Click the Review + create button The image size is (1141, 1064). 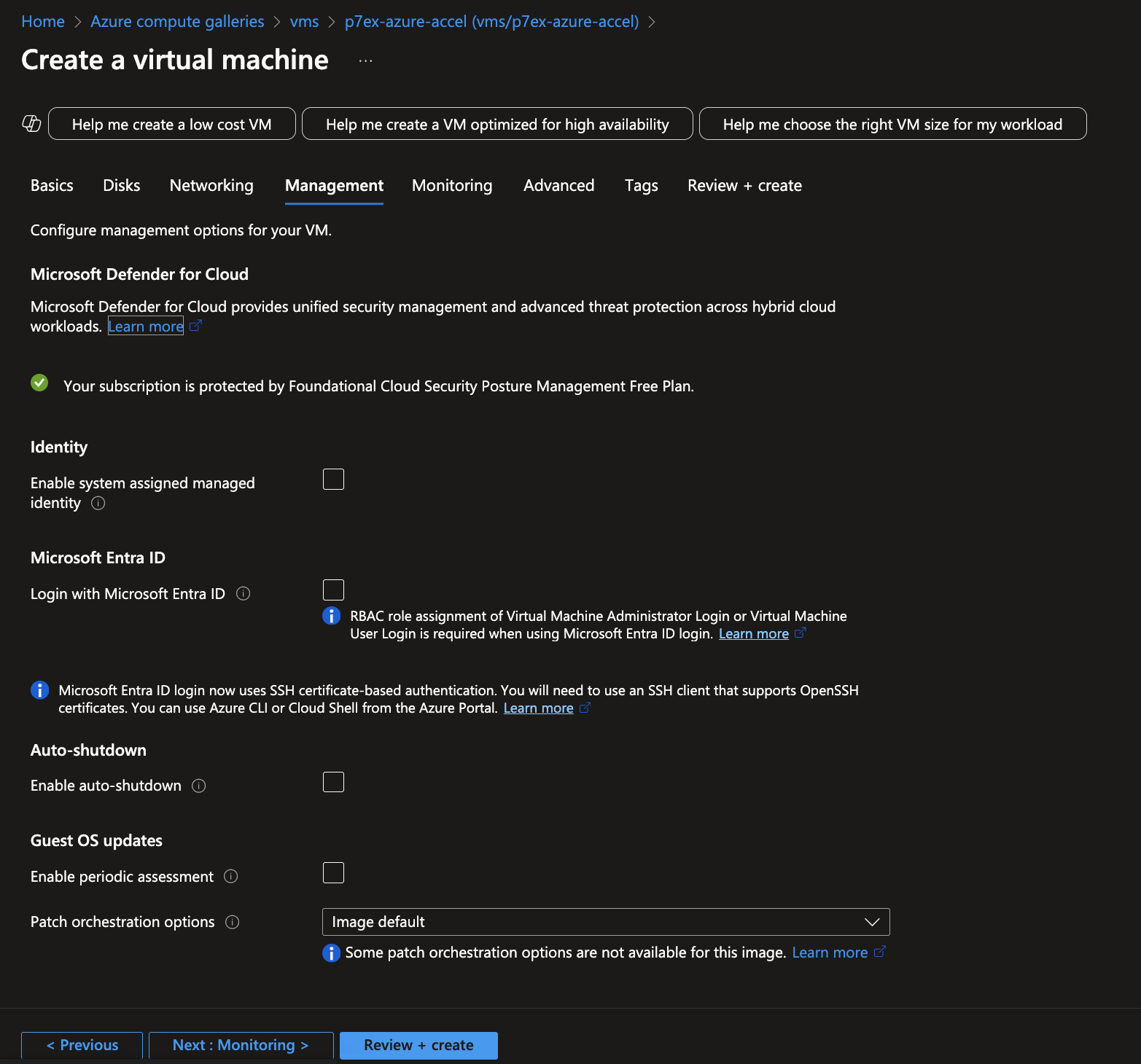(x=418, y=1045)
